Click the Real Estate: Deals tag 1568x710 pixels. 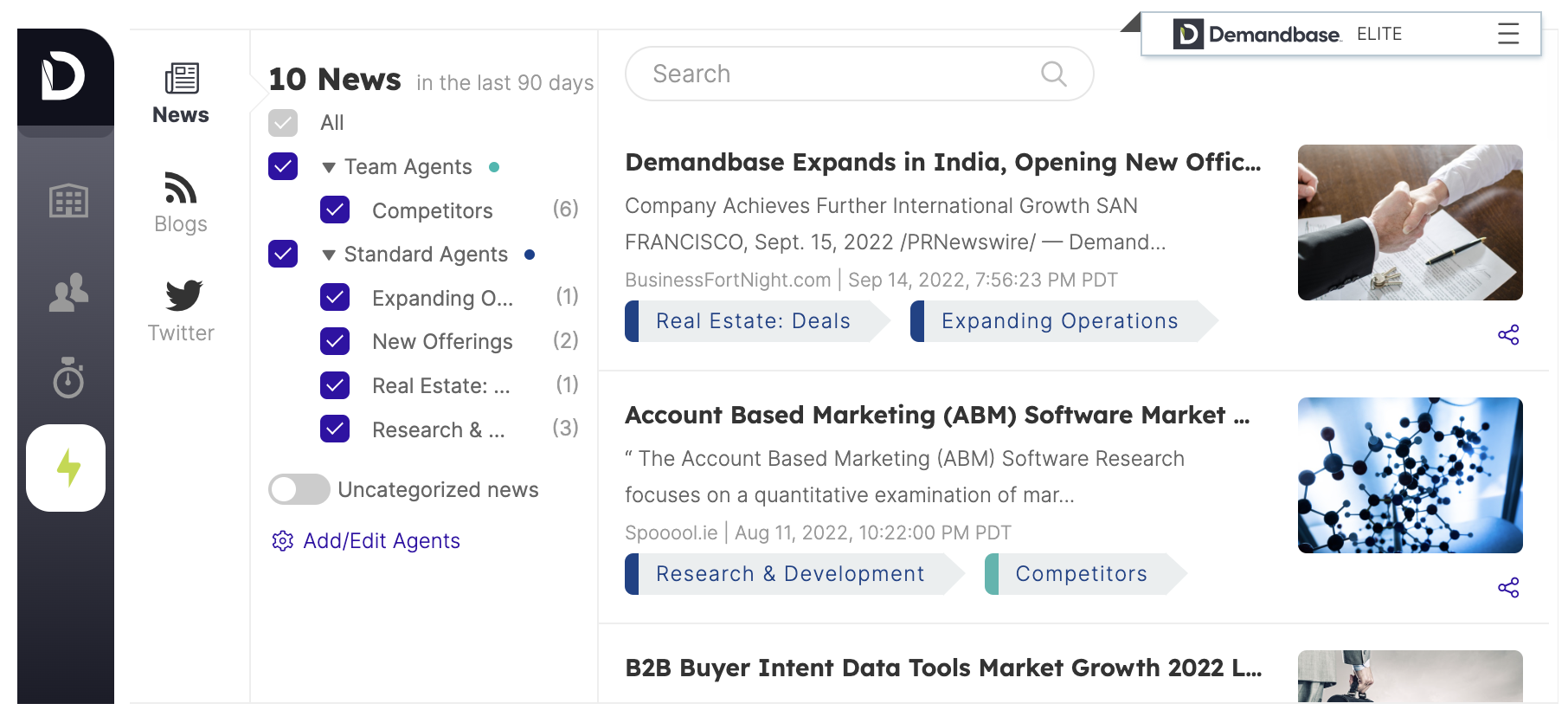pyautogui.click(x=758, y=321)
